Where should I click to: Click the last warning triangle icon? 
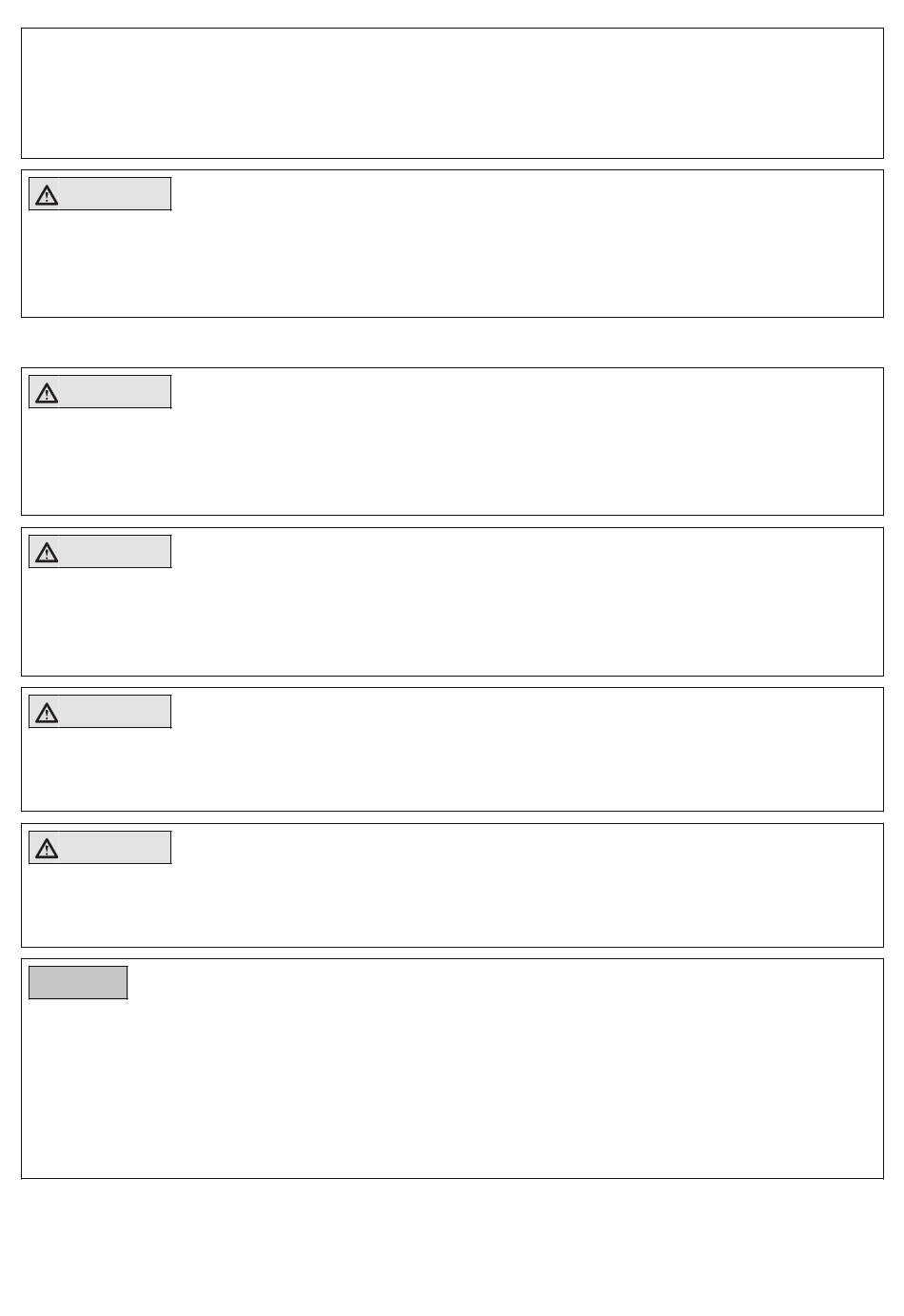coord(47,849)
